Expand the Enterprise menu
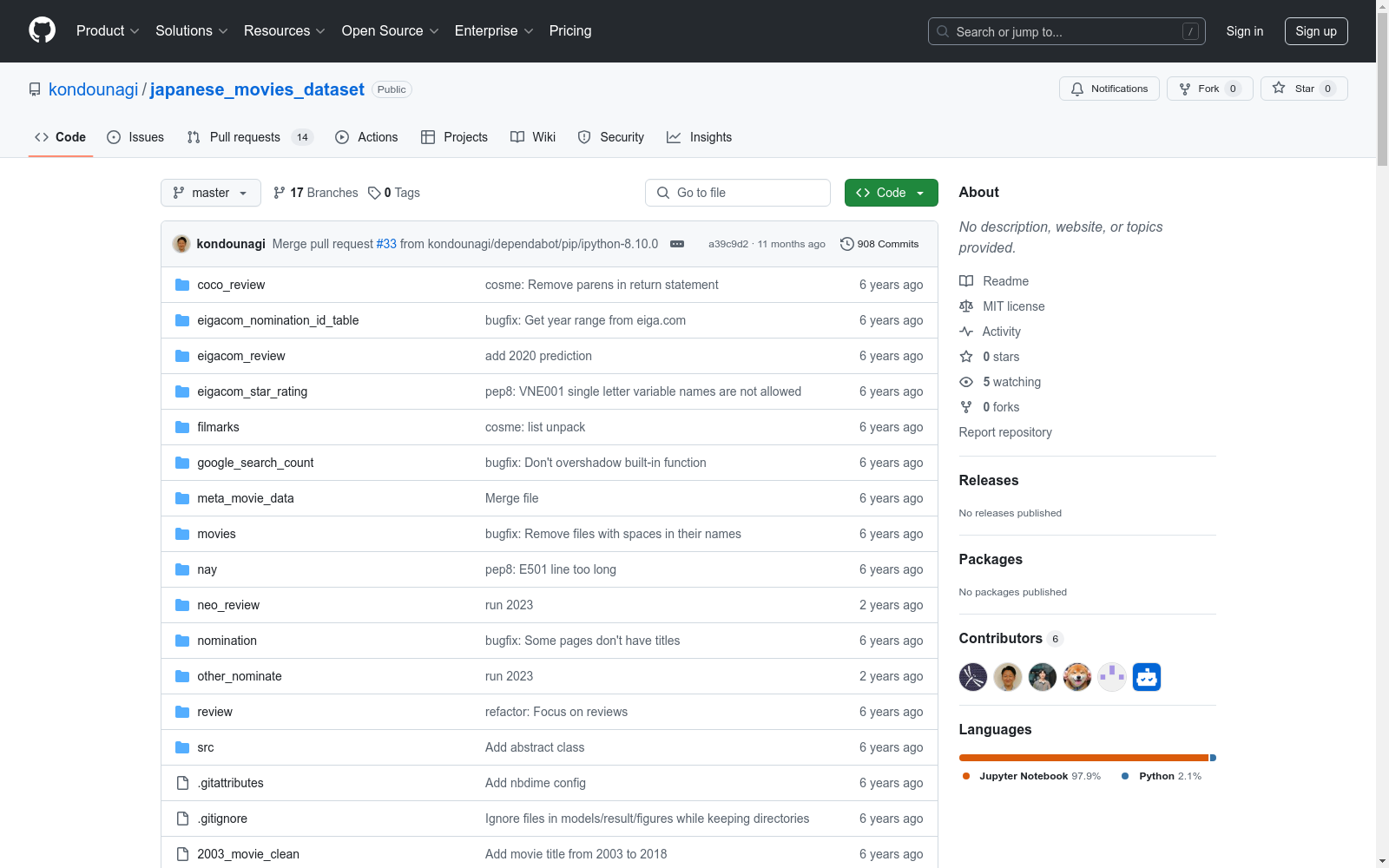Screen dimensions: 1389x868 point(494,30)
